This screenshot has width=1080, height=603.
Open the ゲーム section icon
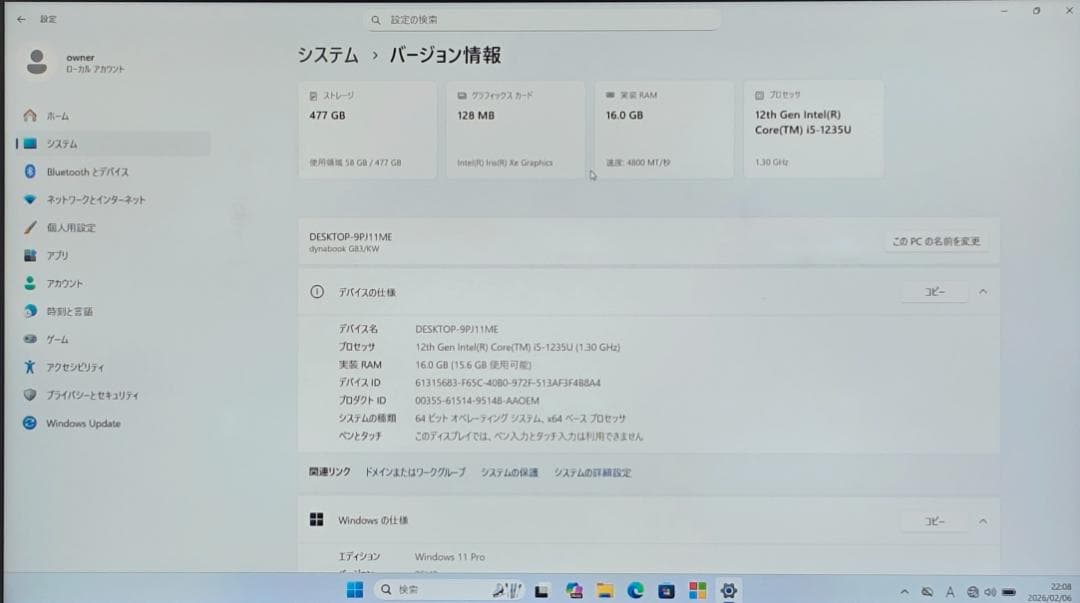click(31, 339)
